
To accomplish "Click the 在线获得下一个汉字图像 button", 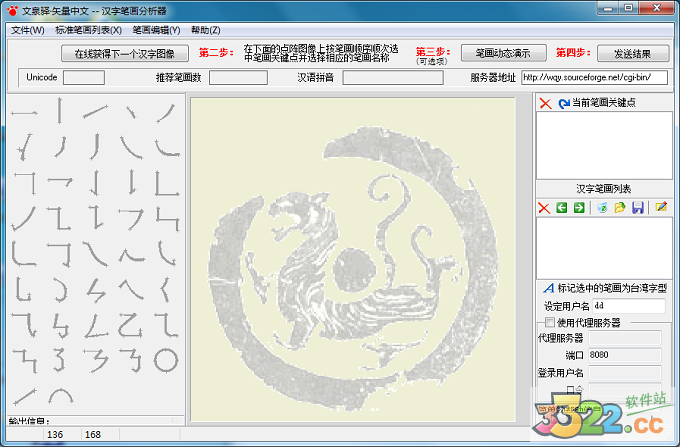I will [125, 53].
